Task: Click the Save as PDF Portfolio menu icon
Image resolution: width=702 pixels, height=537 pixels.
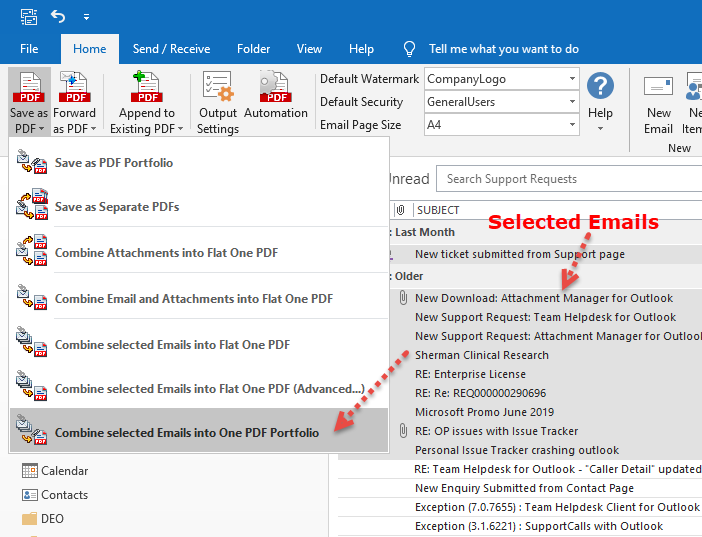Action: click(x=32, y=162)
